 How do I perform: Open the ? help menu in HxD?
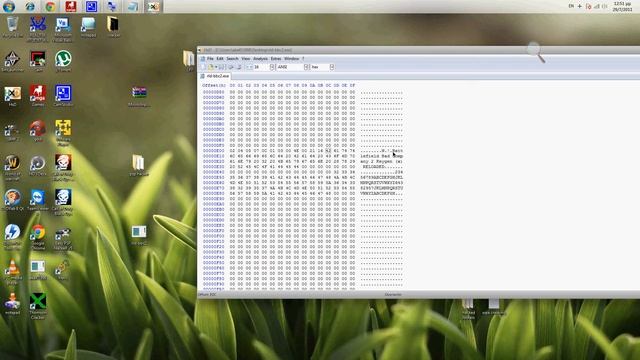coord(303,59)
